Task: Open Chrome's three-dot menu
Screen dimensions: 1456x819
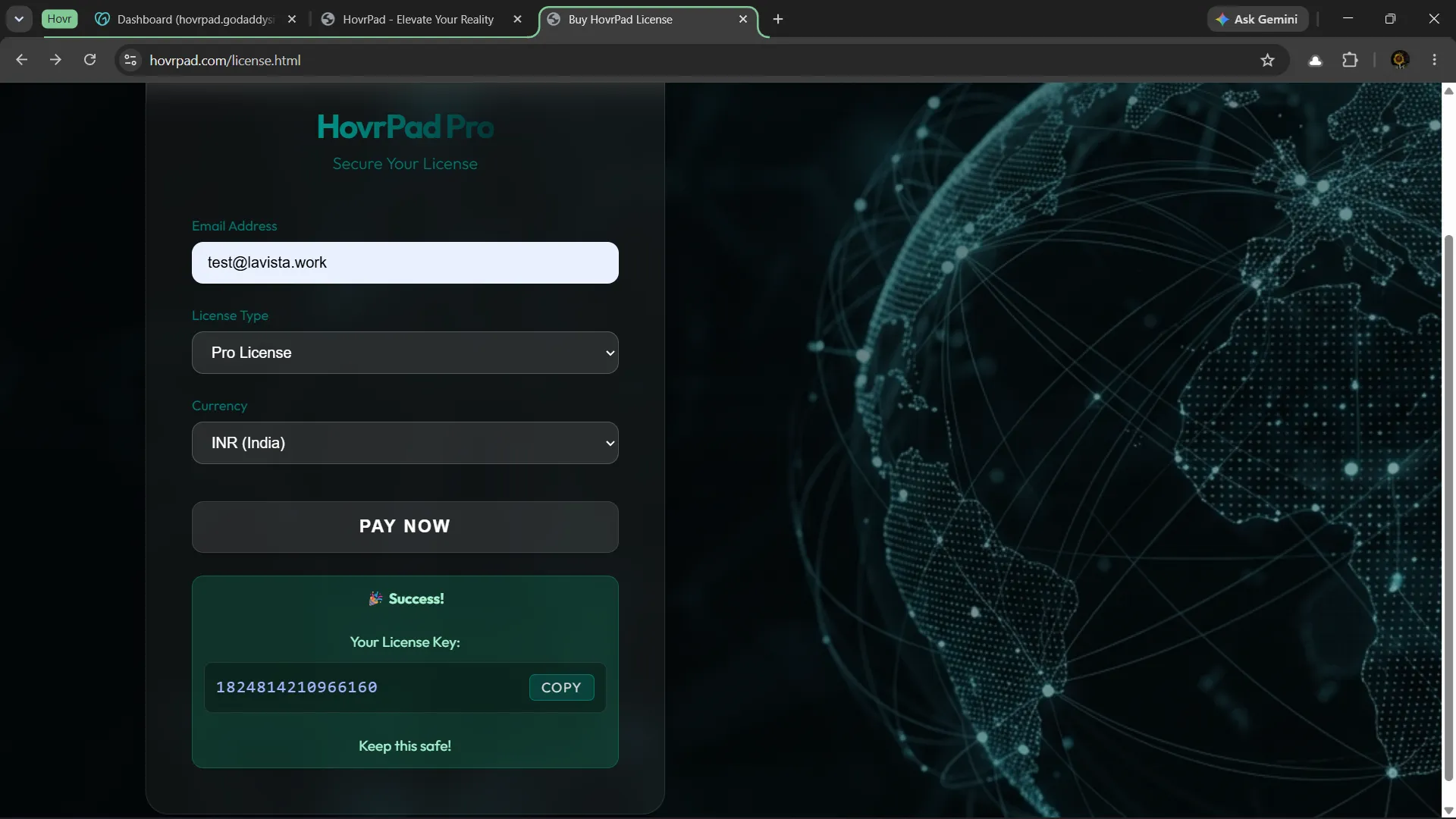Action: [1434, 60]
